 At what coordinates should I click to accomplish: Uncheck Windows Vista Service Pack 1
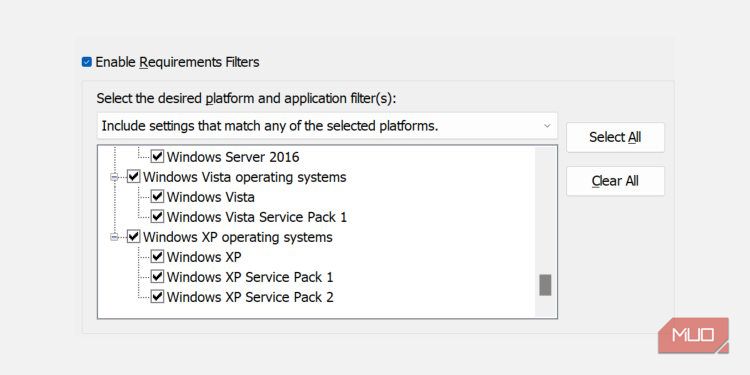[157, 217]
